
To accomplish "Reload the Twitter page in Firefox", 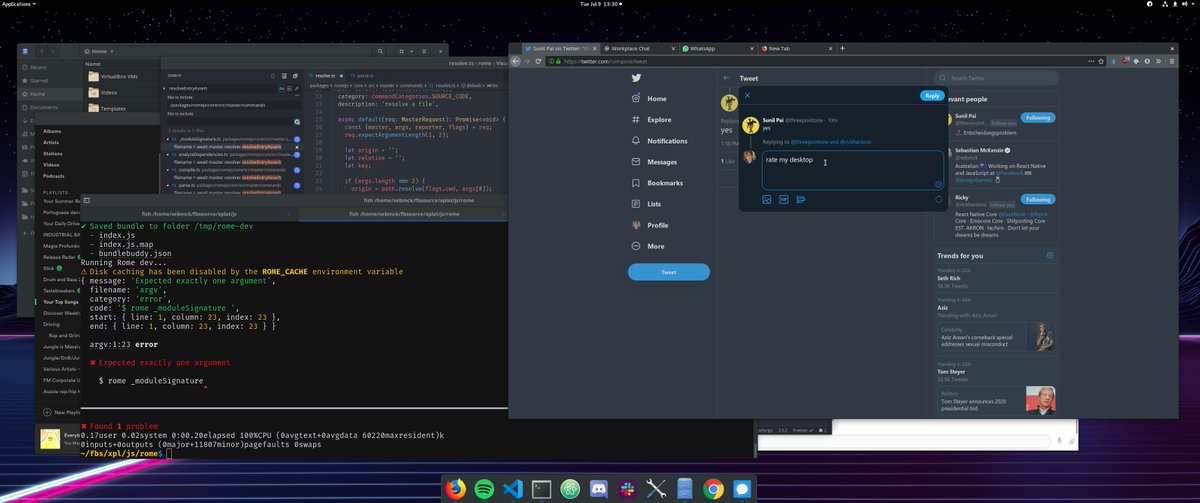I will pos(538,61).
